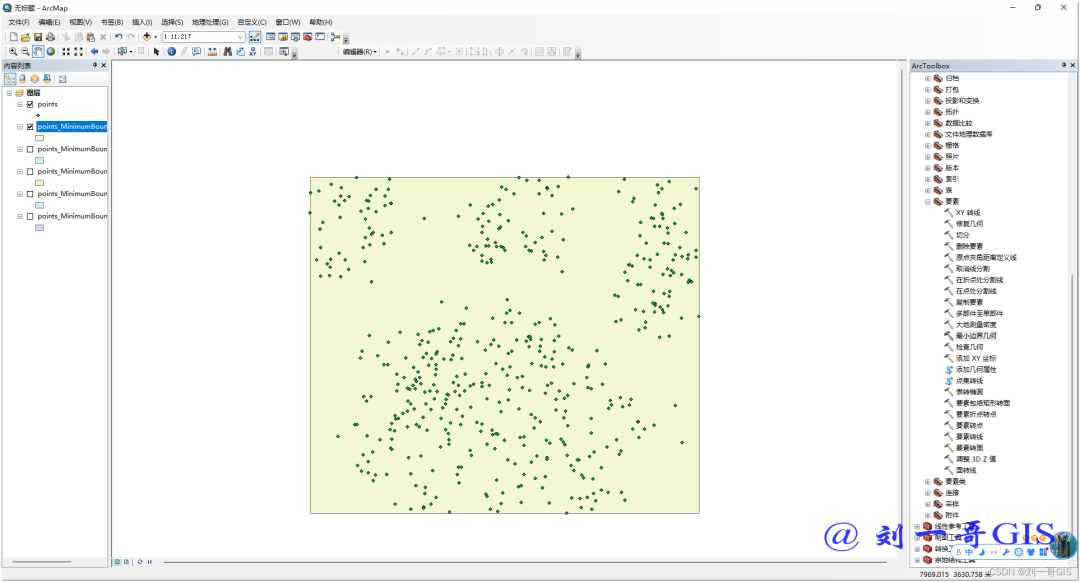Open the 自定义(C) menu
The width and height of the screenshot is (1080, 582).
point(252,22)
